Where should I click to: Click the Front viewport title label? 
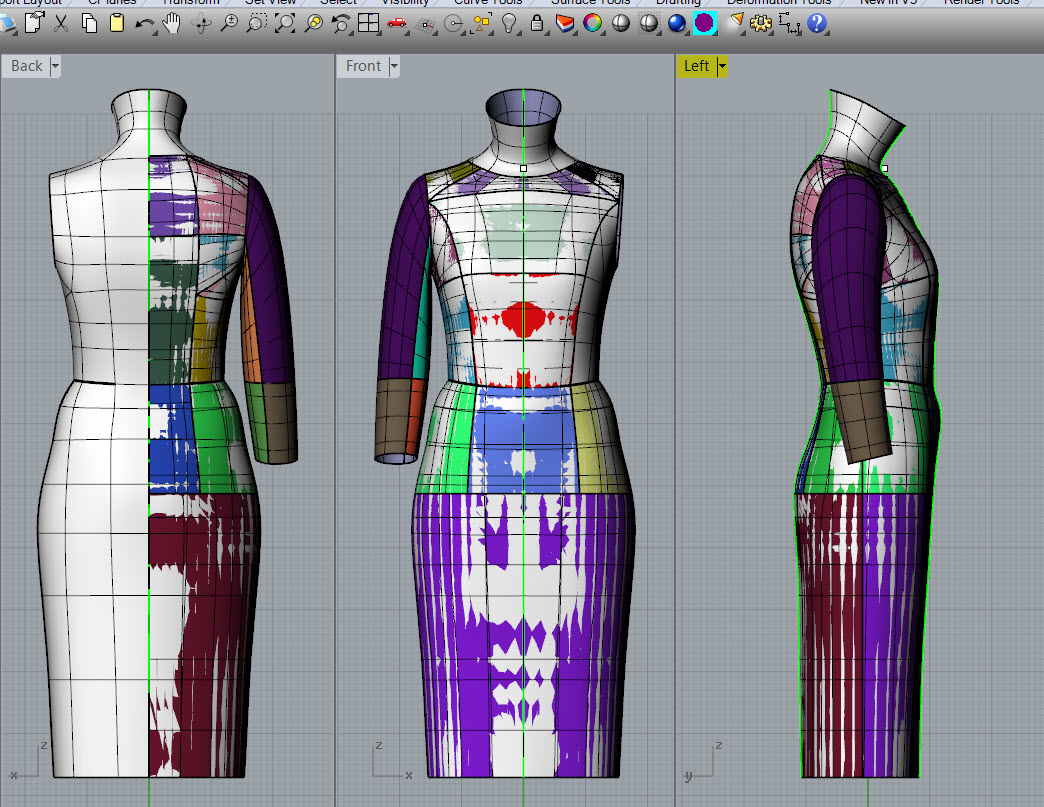[363, 66]
